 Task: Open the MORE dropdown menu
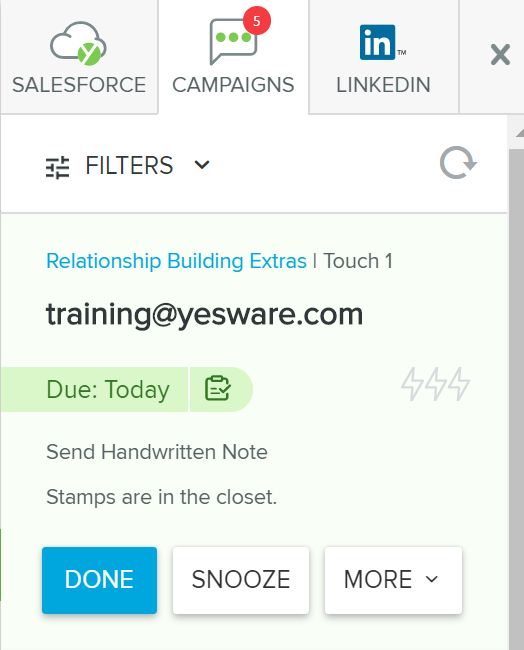point(393,580)
